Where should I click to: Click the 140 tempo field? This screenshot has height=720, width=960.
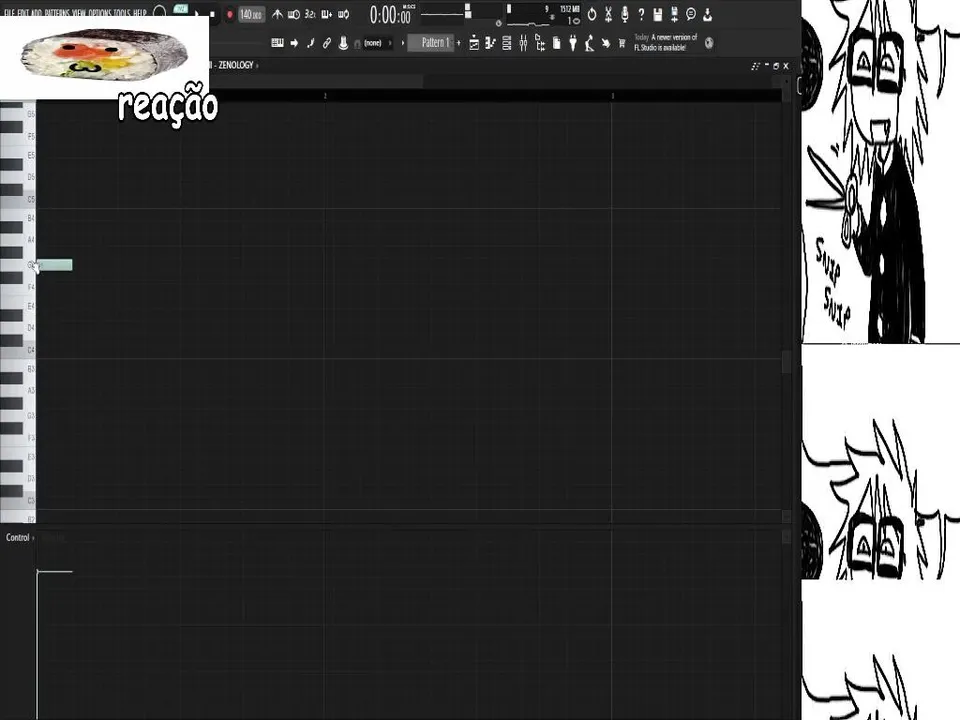[251, 14]
